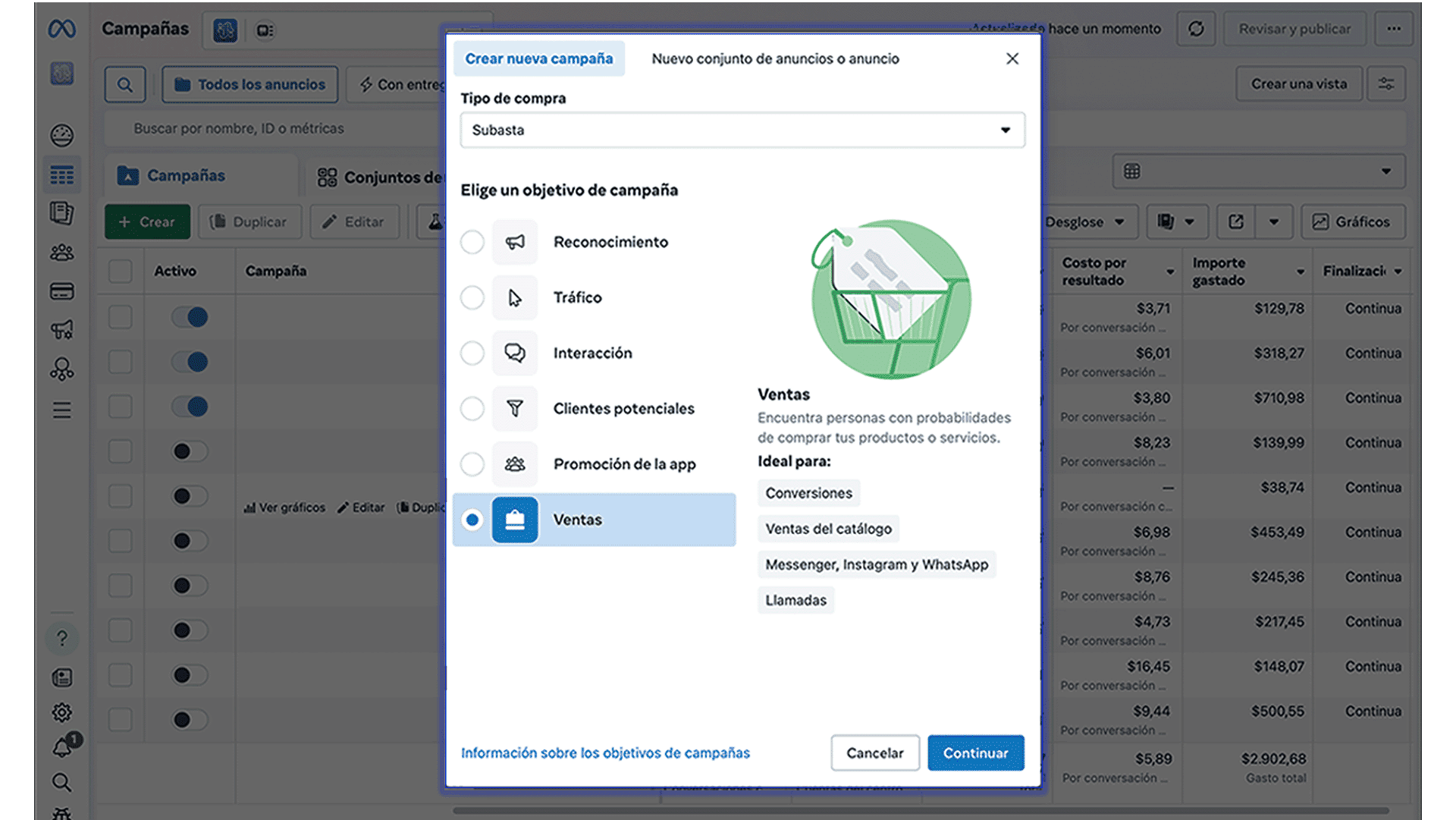Click the export share icon button
1456x820 pixels.
(1236, 221)
